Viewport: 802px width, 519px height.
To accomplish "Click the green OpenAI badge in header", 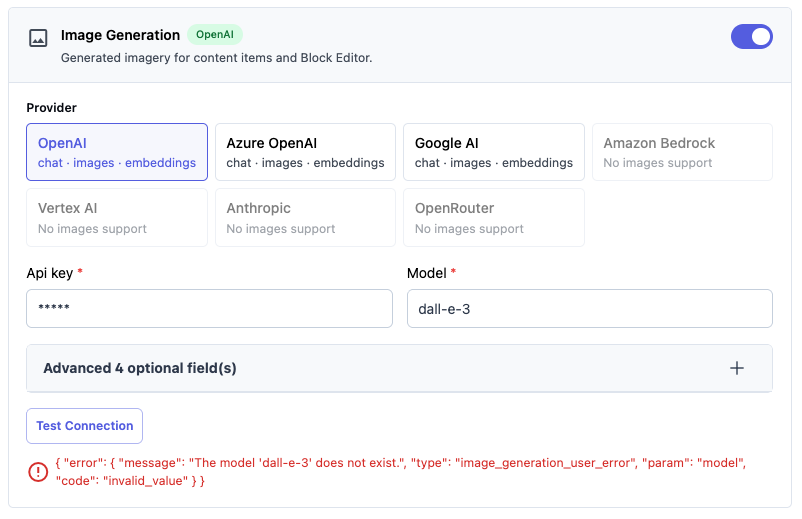I will (x=215, y=35).
